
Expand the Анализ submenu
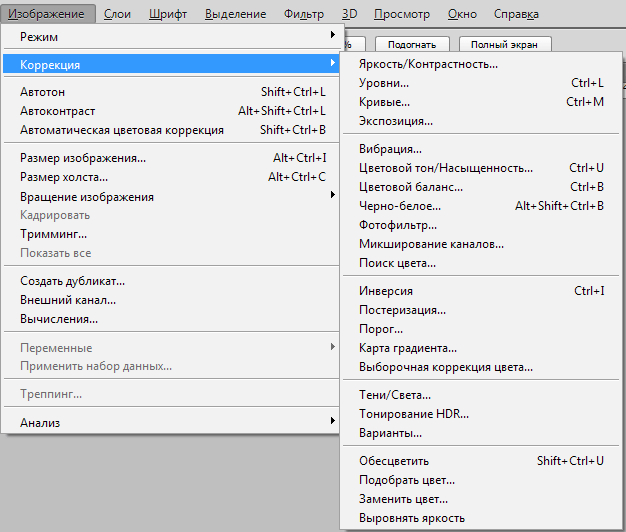tap(332, 421)
